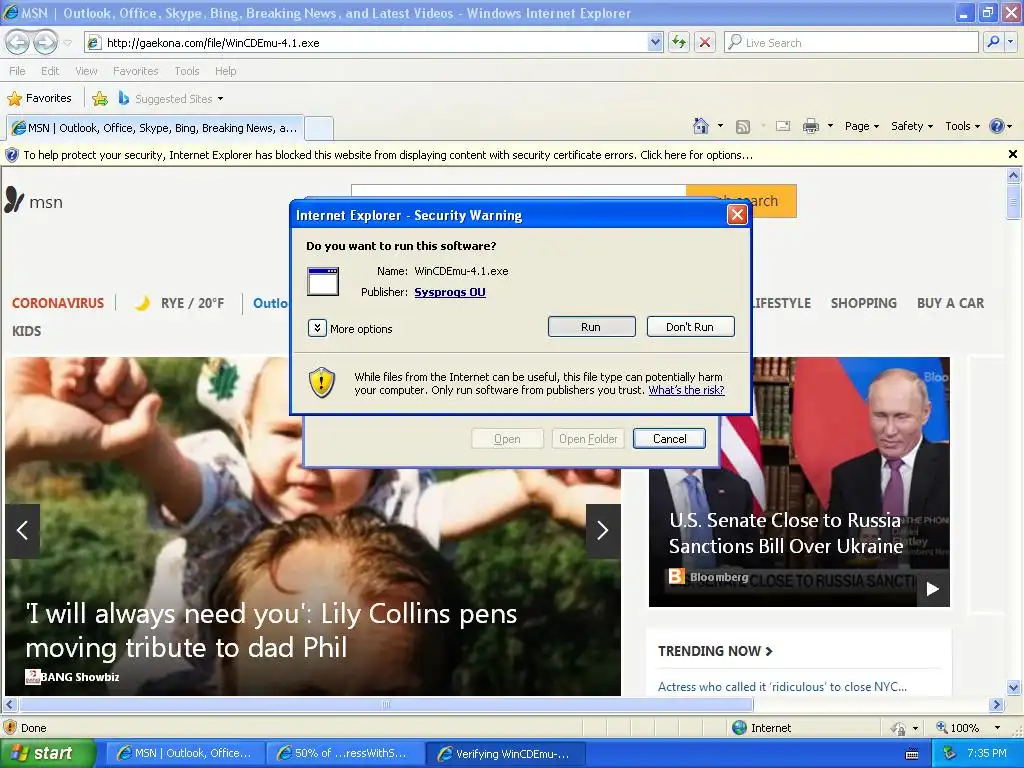Open the Tools menu in menu bar
Image resolution: width=1024 pixels, height=768 pixels.
pos(186,71)
